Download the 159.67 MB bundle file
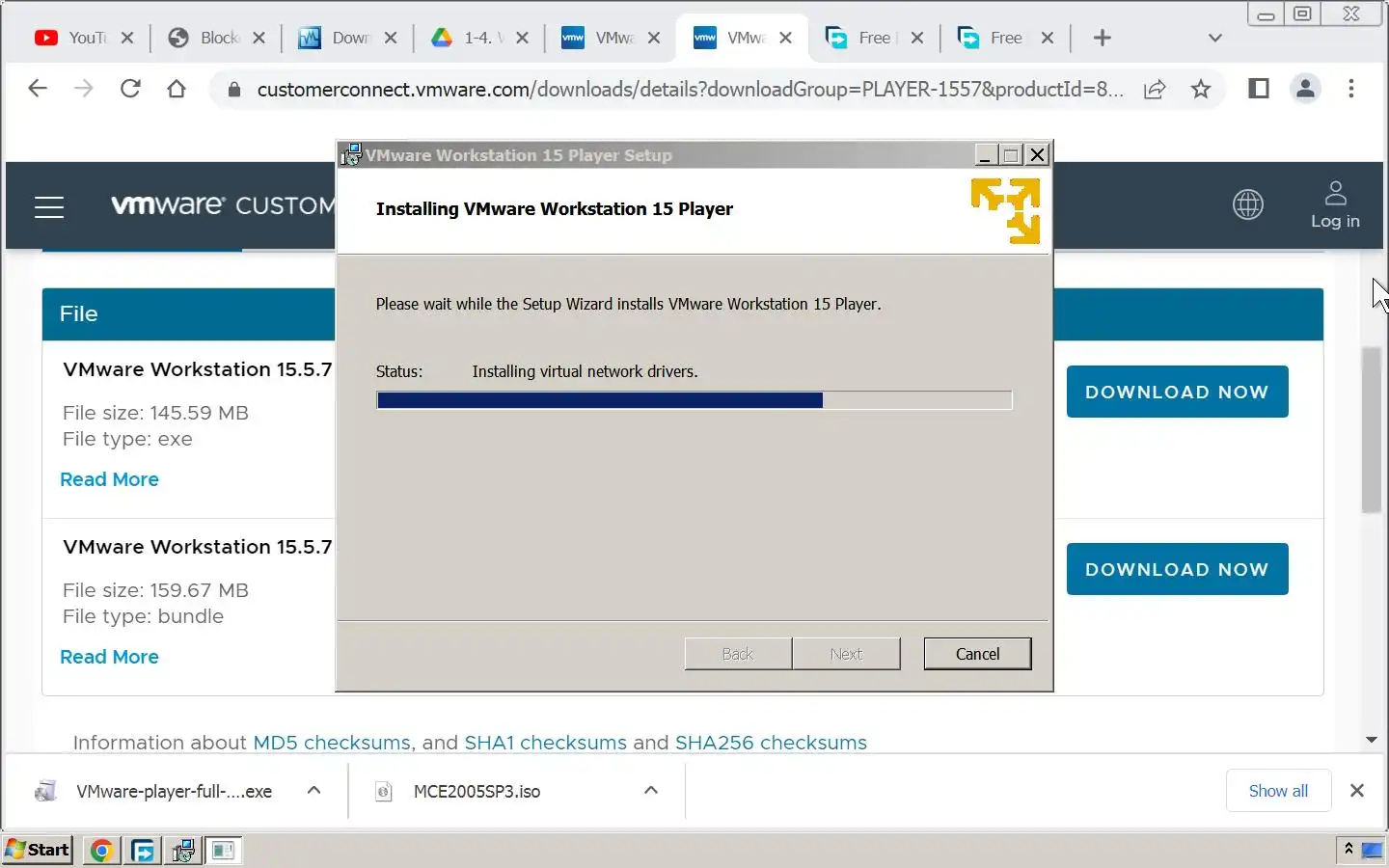1389x868 pixels. point(1177,569)
